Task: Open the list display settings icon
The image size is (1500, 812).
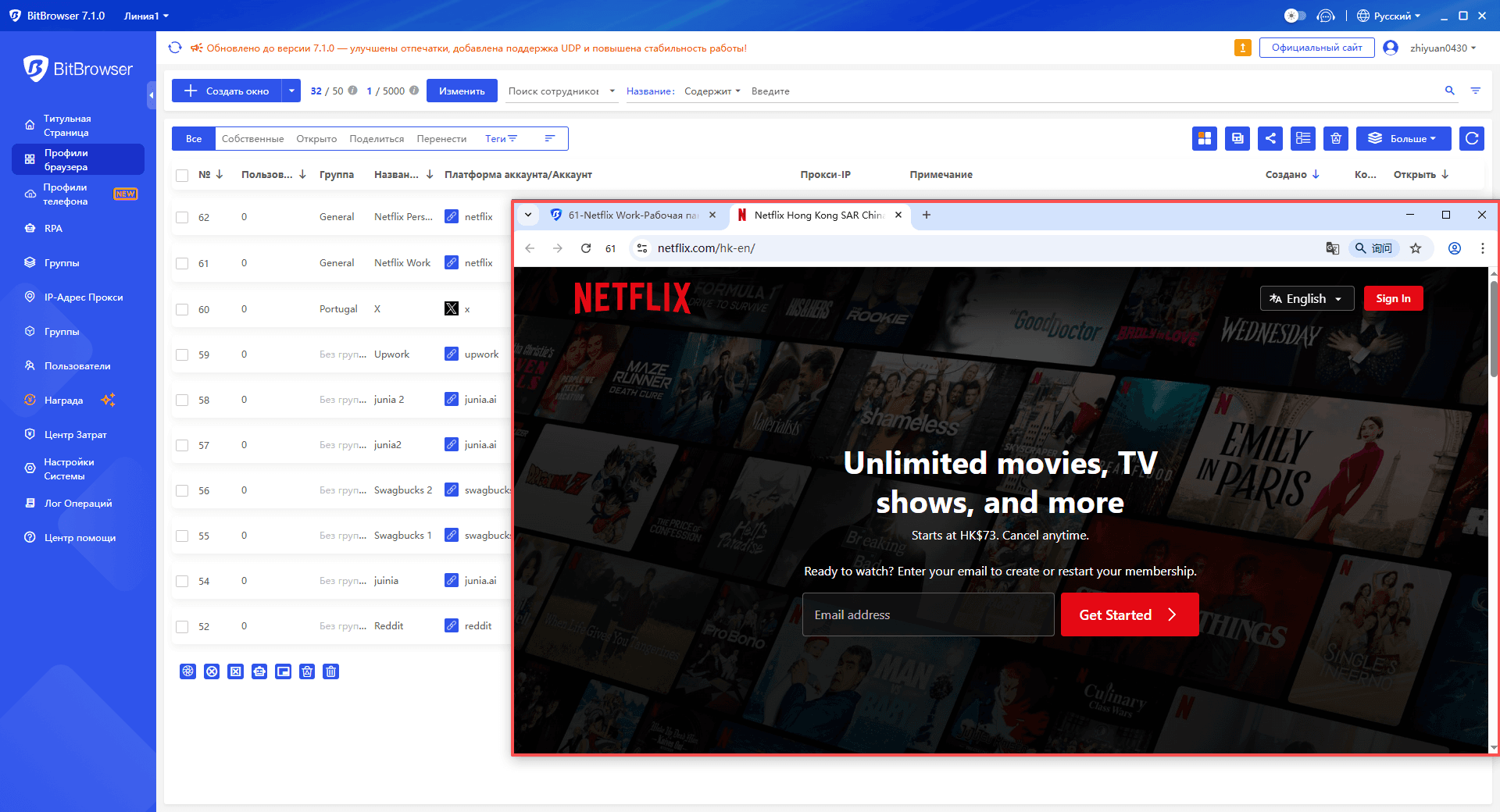Action: [1303, 138]
